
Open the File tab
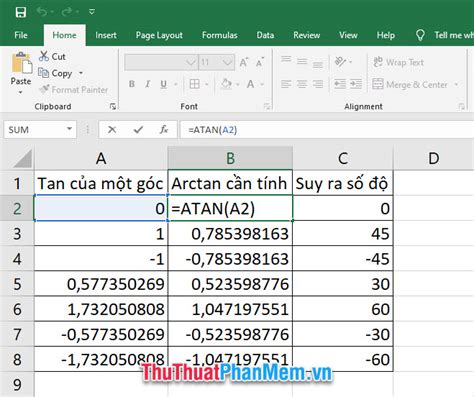pos(21,35)
